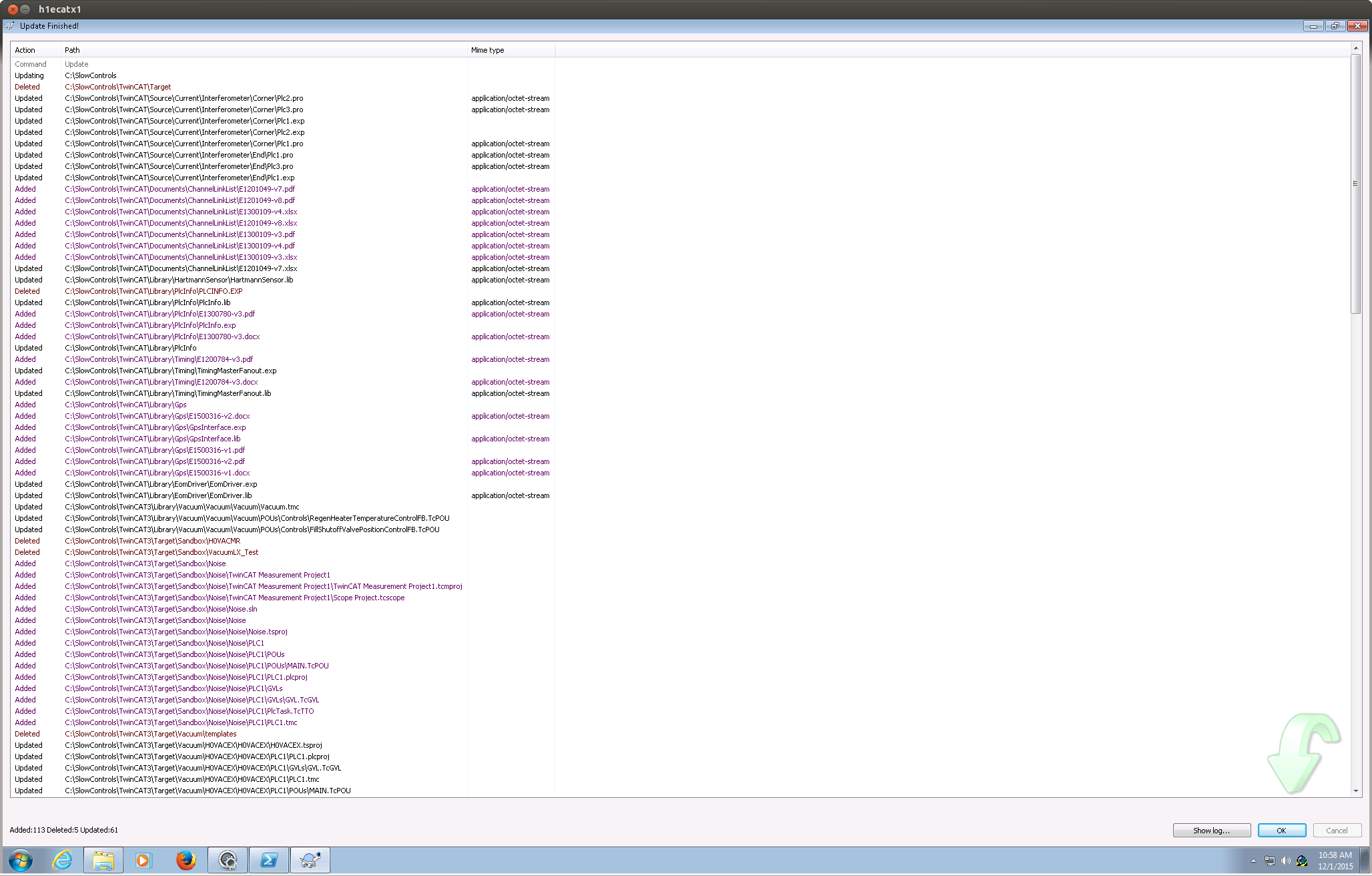Show hidden system tray icons
Viewport: 1372px width, 876px height.
click(x=1253, y=861)
